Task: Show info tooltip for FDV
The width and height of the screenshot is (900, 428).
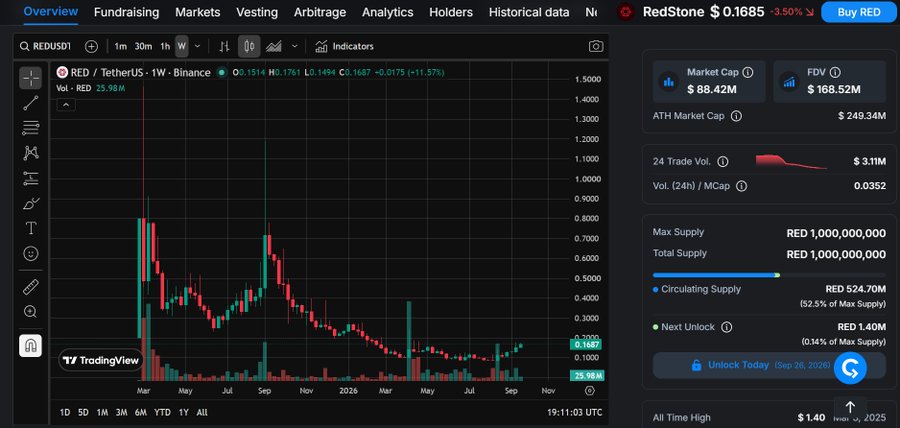Action: (x=835, y=72)
